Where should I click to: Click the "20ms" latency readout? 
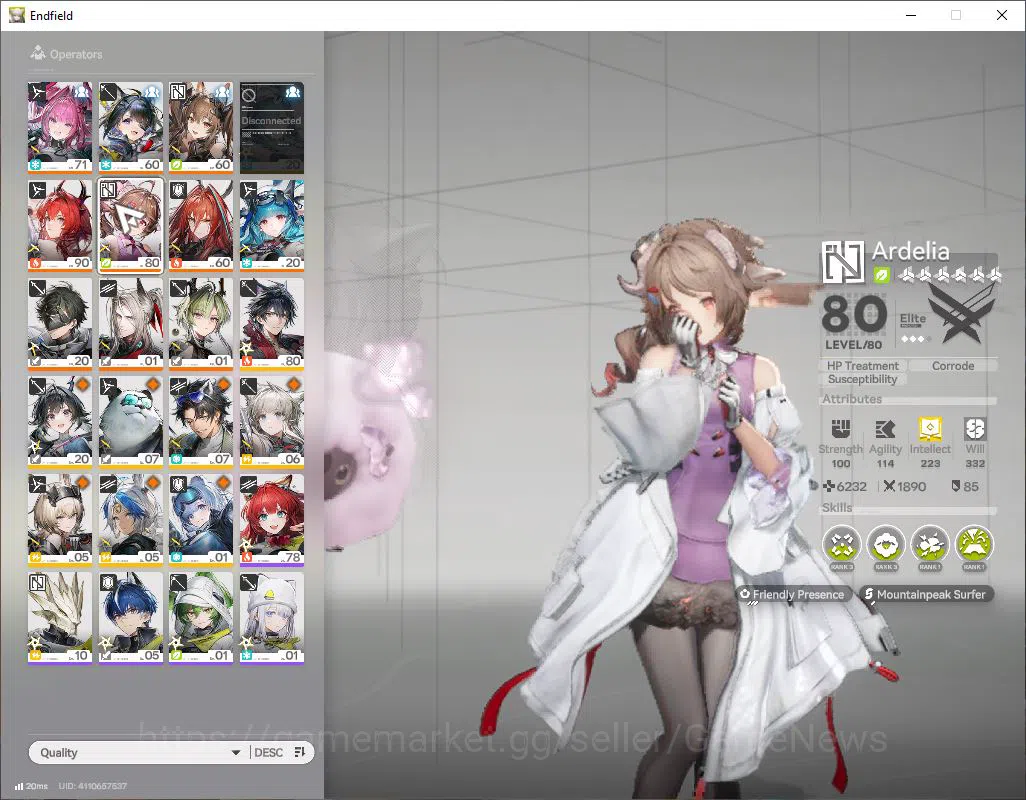pyautogui.click(x=37, y=786)
